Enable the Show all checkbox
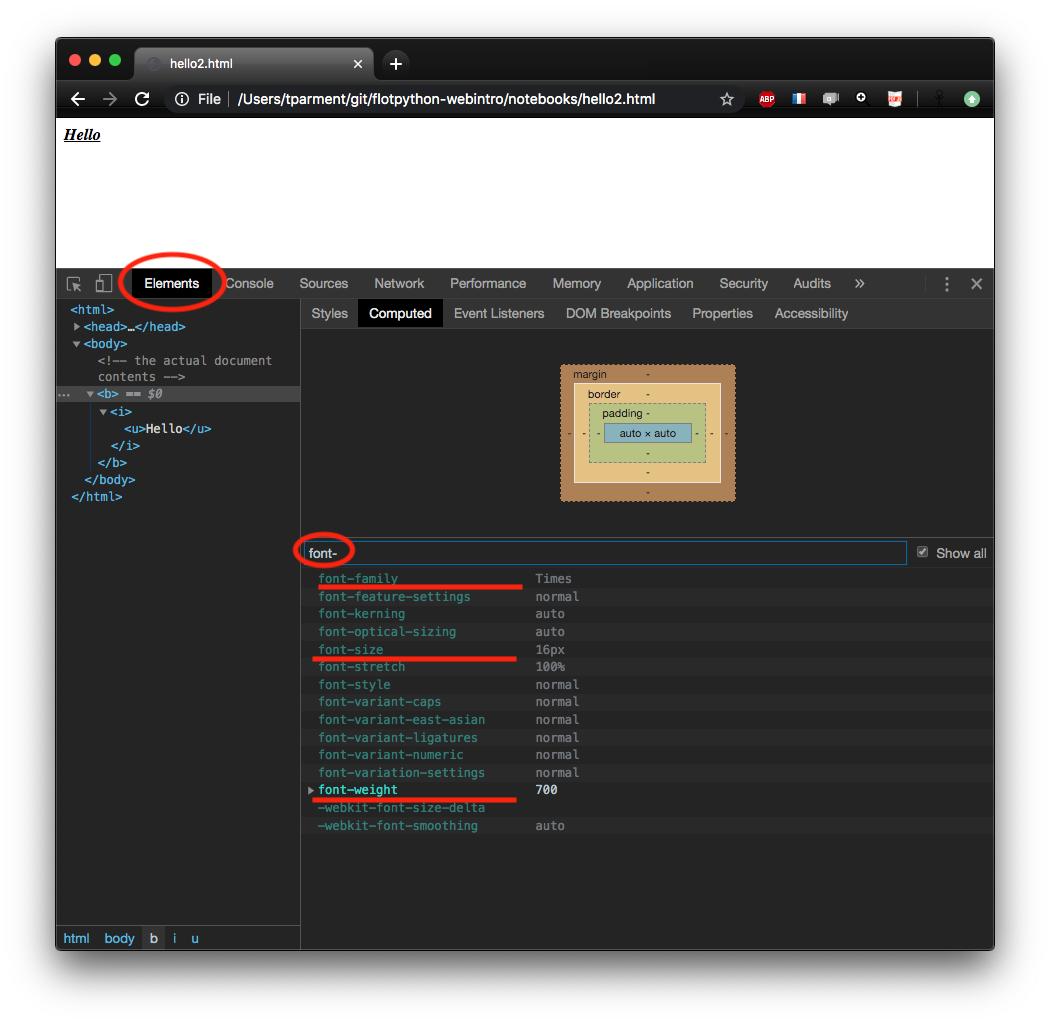Image resolution: width=1050 pixels, height=1024 pixels. [922, 551]
